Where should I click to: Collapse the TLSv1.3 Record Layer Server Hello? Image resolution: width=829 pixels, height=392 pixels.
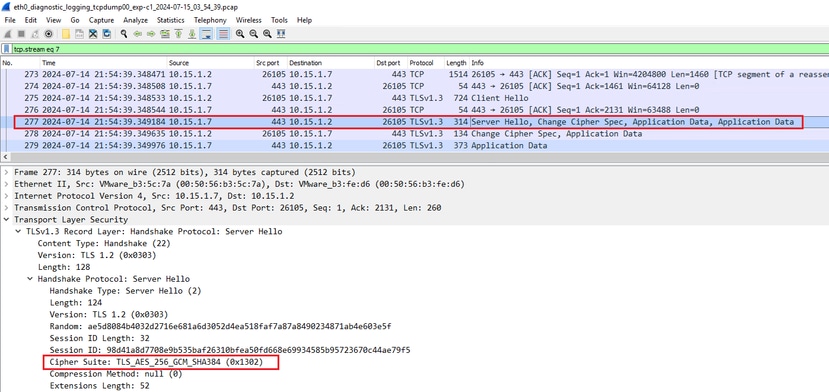click(x=18, y=232)
